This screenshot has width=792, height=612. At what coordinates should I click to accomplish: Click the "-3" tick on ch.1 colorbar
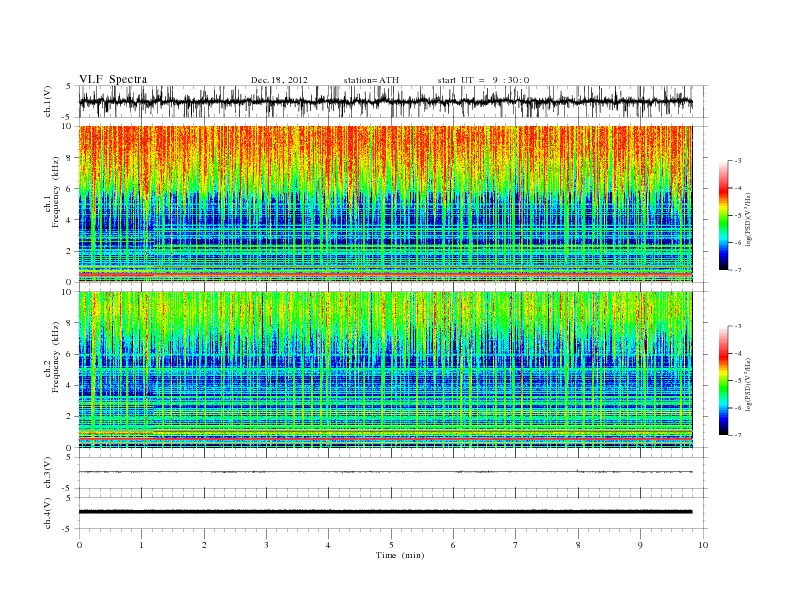click(x=737, y=161)
